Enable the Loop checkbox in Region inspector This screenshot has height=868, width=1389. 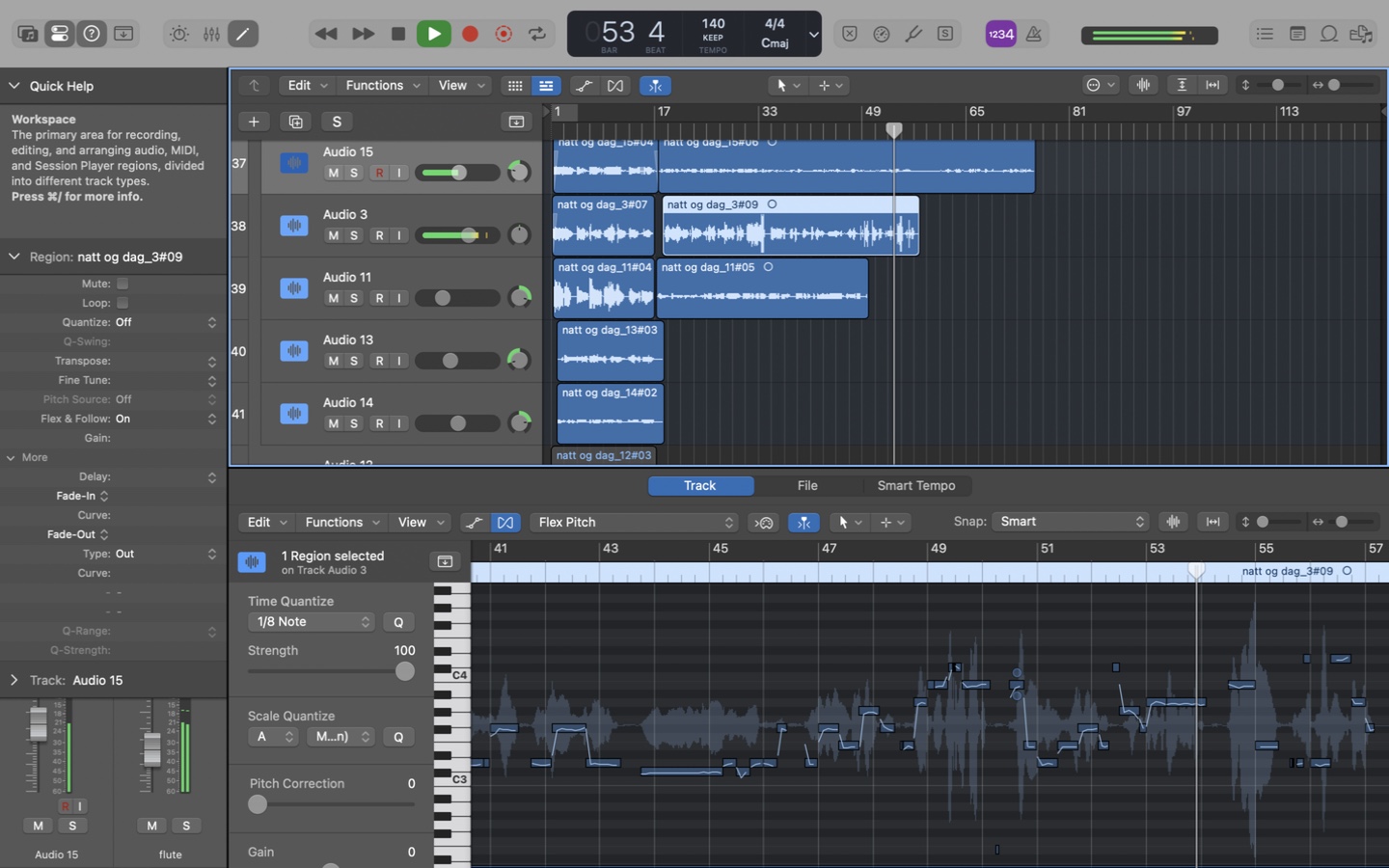pyautogui.click(x=123, y=303)
